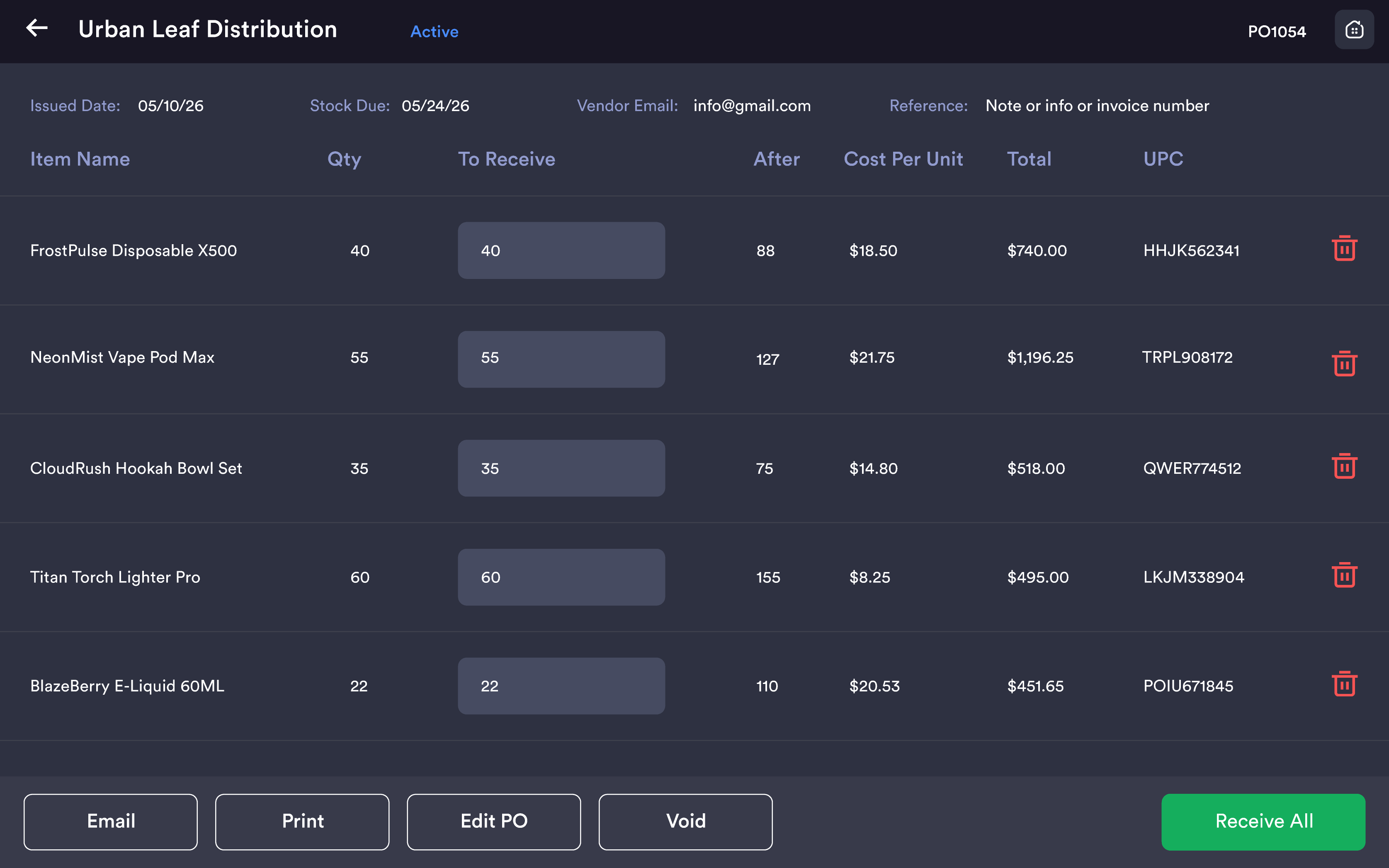The width and height of the screenshot is (1389, 868).
Task: Click the After column header
Action: [x=776, y=159]
